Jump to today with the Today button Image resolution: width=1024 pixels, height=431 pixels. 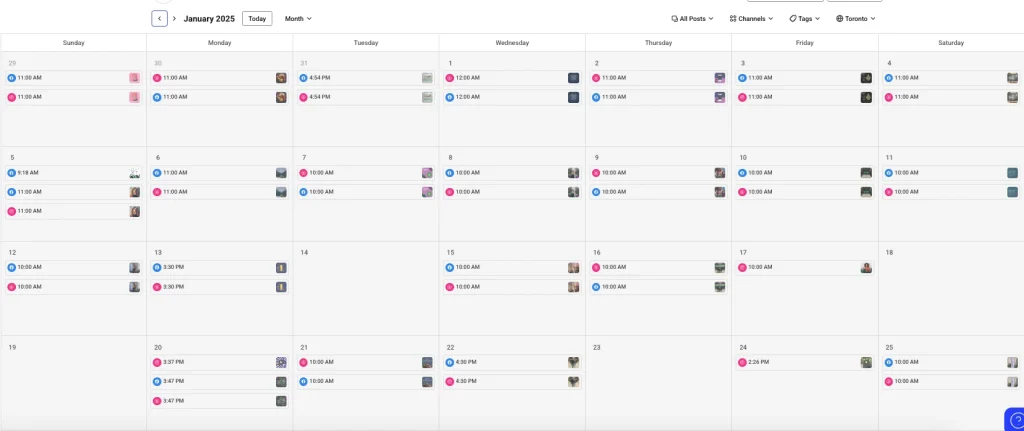pos(257,18)
